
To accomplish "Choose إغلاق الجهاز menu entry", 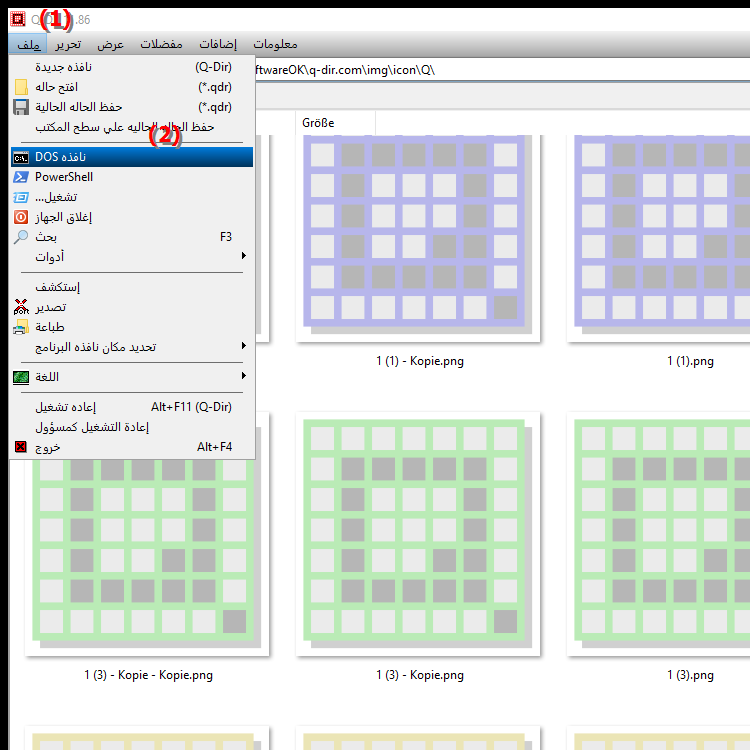I will (132, 217).
